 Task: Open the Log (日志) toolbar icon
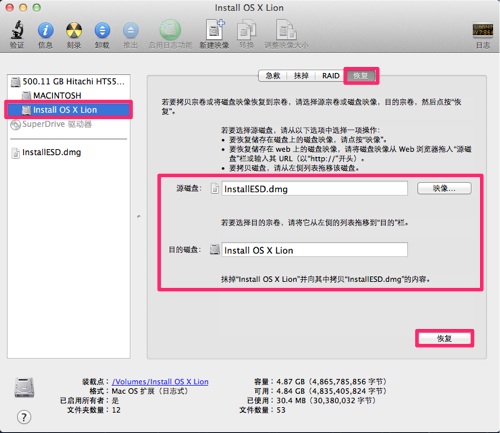pos(483,30)
